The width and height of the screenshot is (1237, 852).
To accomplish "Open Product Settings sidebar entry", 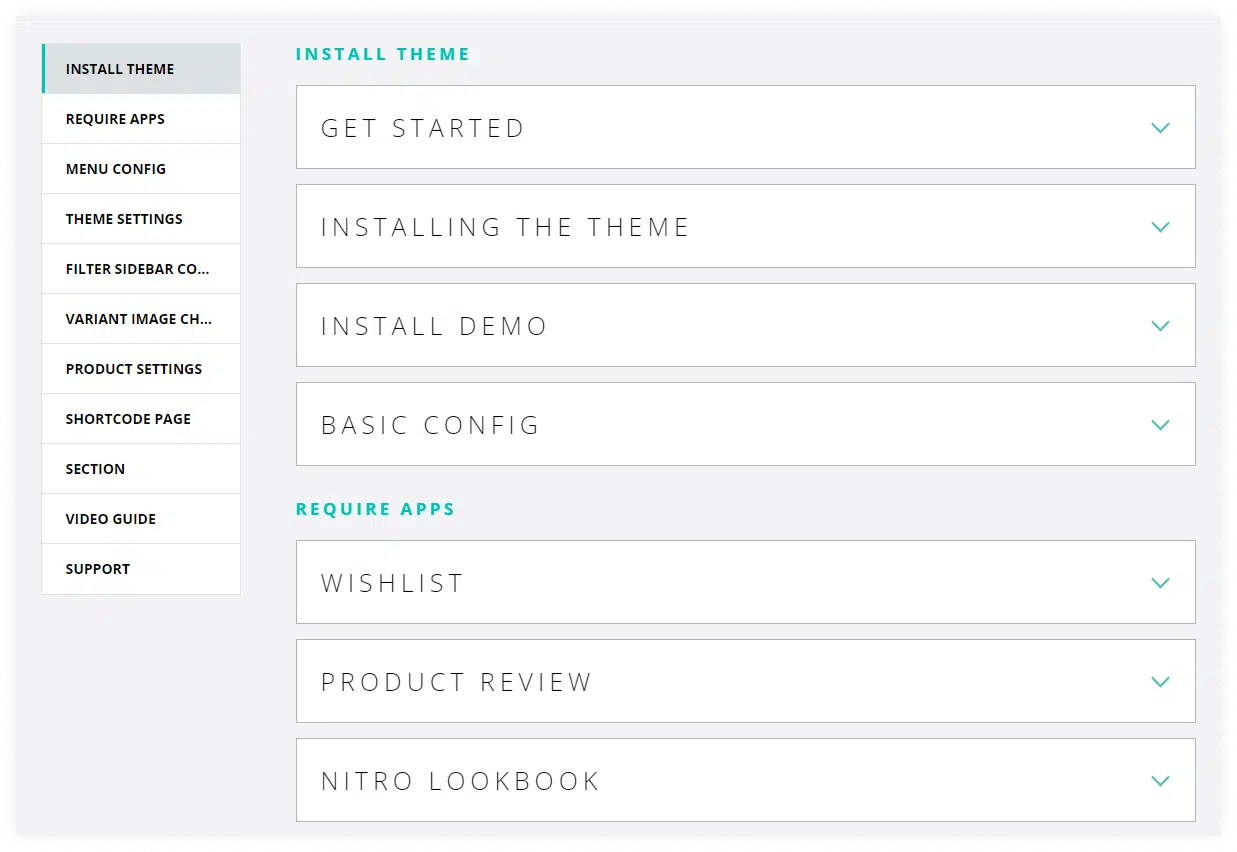I will 134,369.
